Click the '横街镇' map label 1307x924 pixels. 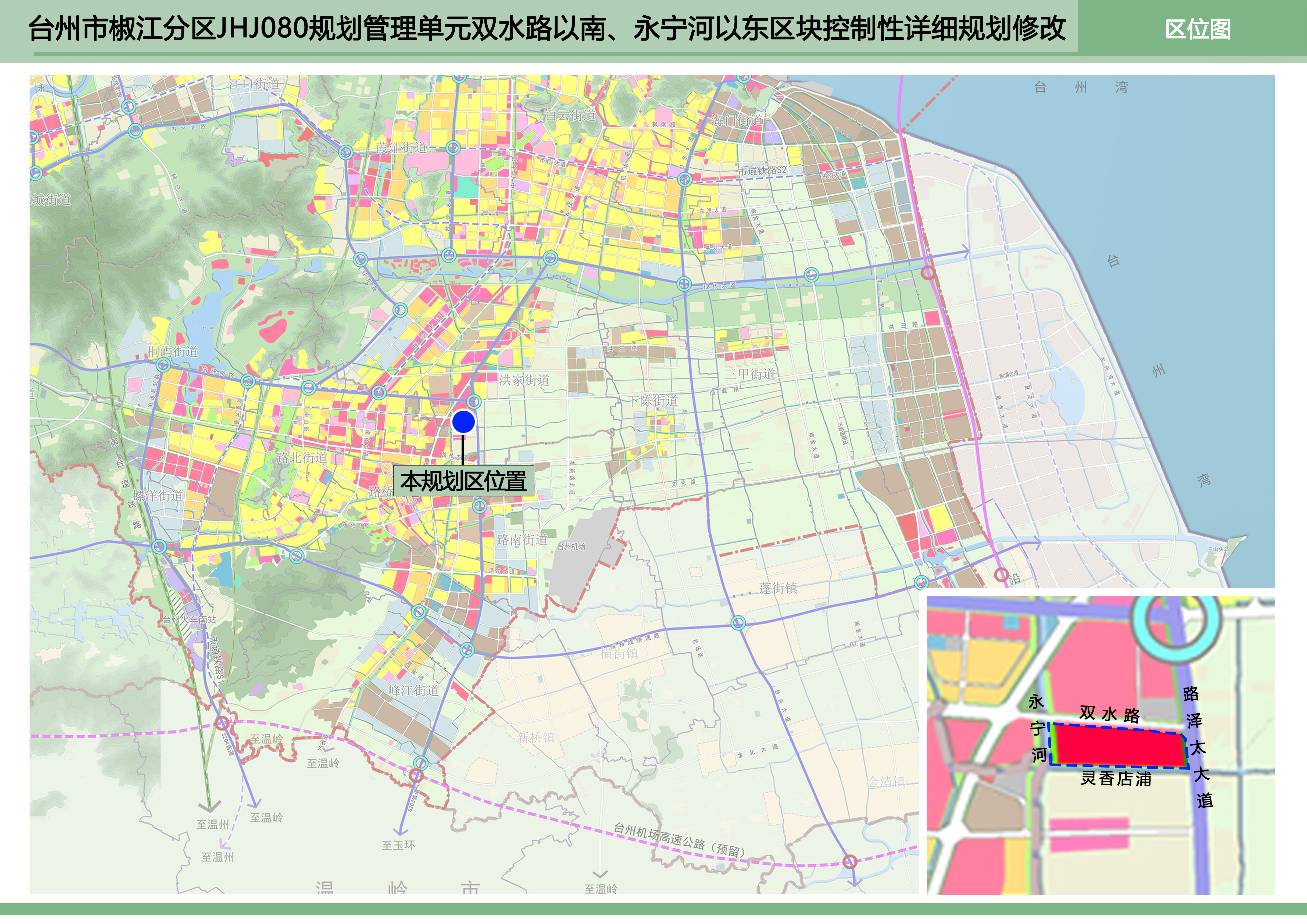619,653
